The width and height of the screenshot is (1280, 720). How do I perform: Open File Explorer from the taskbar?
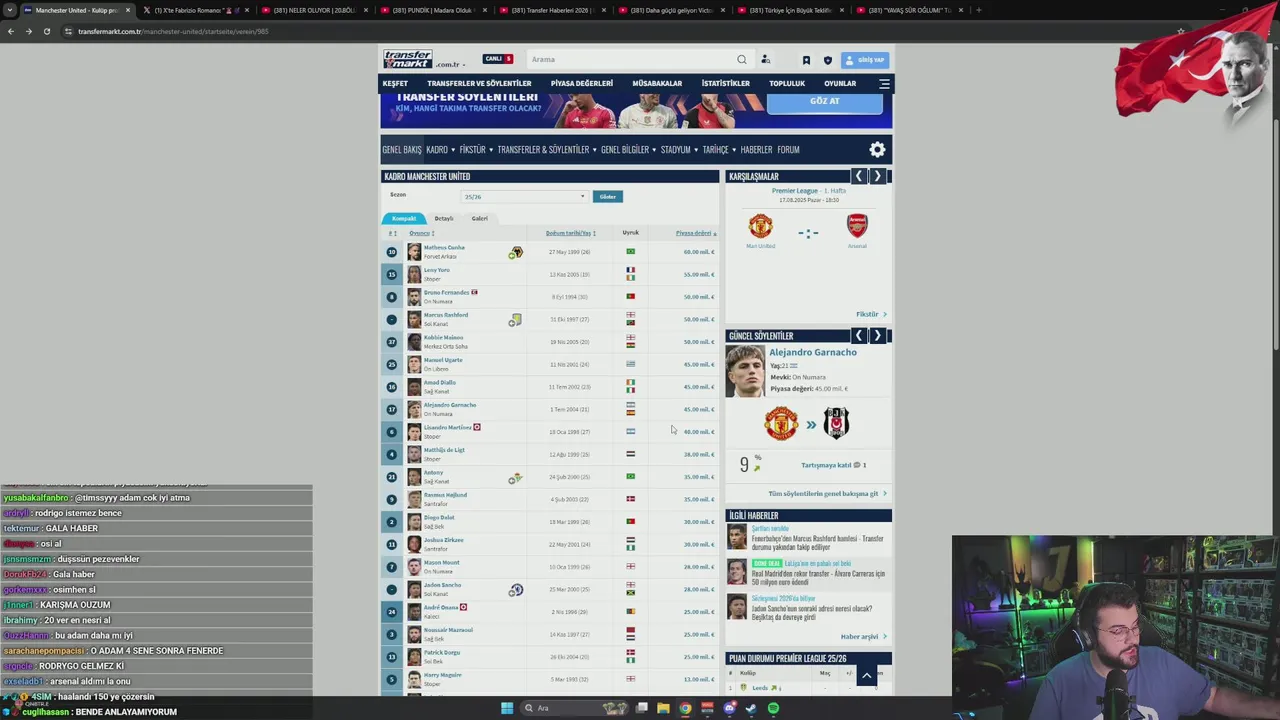[x=663, y=708]
